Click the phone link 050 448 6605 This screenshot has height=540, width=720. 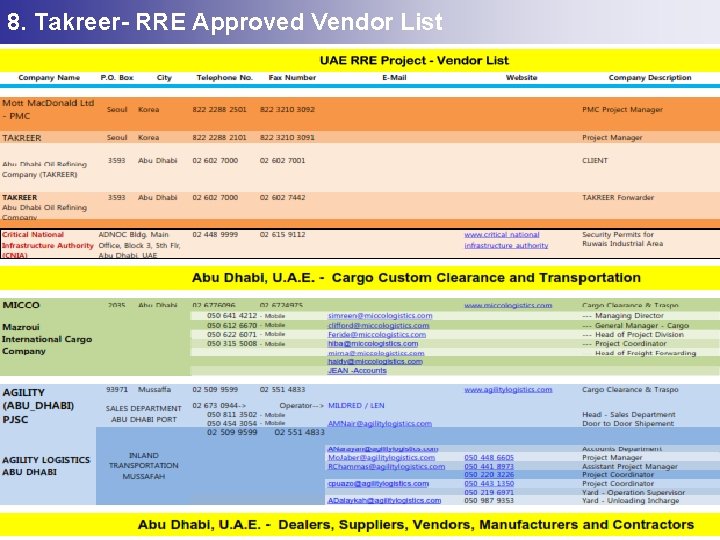tap(489, 457)
